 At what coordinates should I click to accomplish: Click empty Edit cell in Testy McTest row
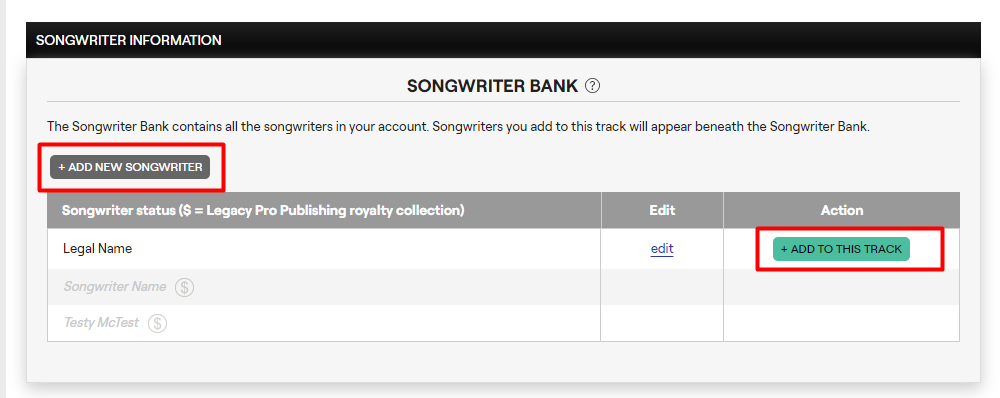tap(662, 323)
